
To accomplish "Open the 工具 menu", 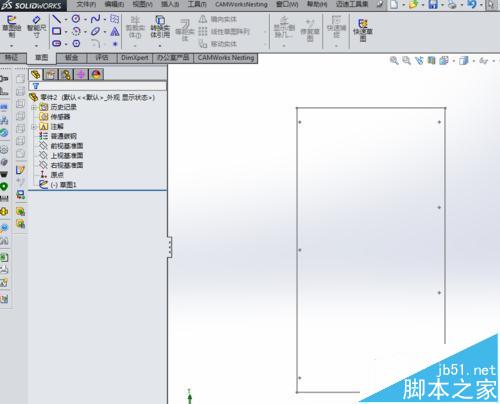I will [x=197, y=4].
